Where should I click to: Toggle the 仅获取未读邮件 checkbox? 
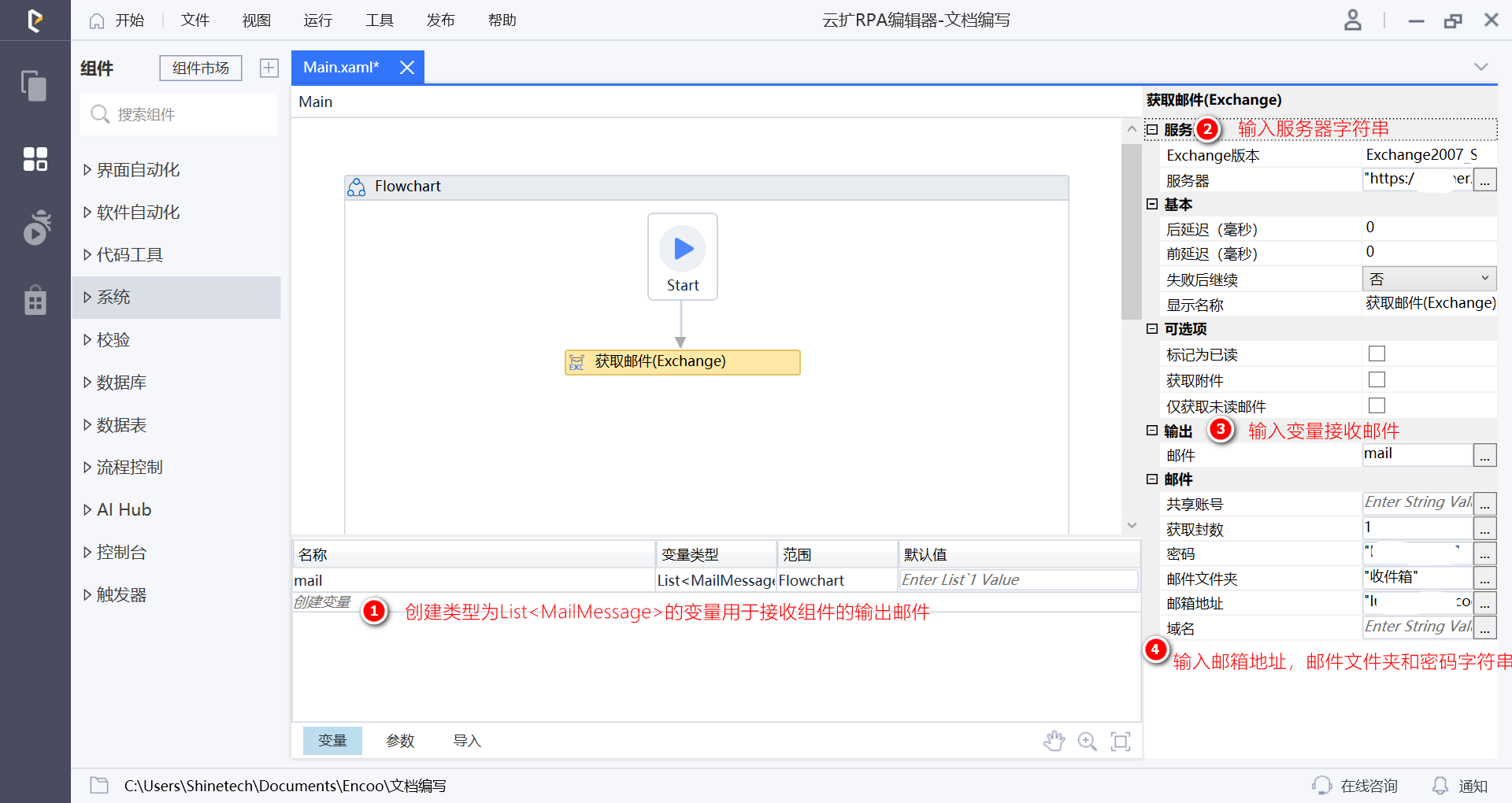pyautogui.click(x=1377, y=405)
